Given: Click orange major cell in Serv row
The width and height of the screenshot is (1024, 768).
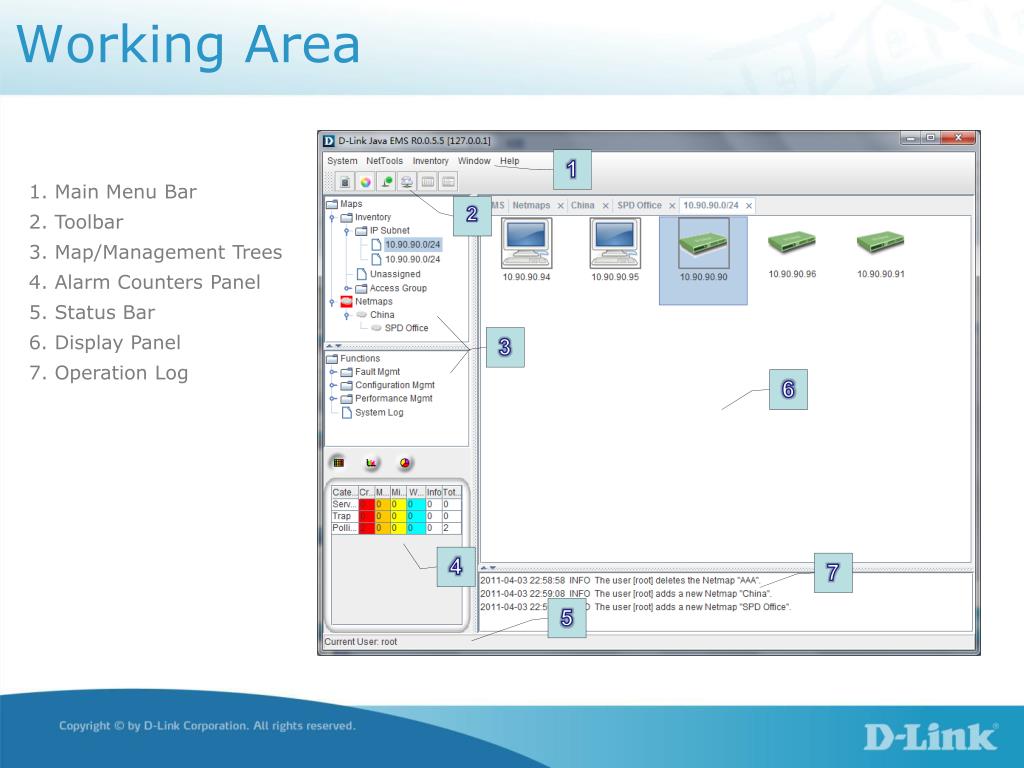Looking at the screenshot, I should 382,504.
